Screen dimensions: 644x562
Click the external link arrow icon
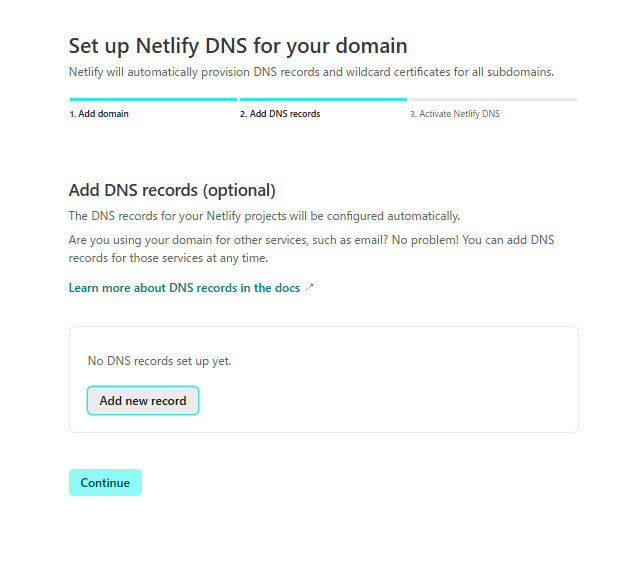(309, 288)
